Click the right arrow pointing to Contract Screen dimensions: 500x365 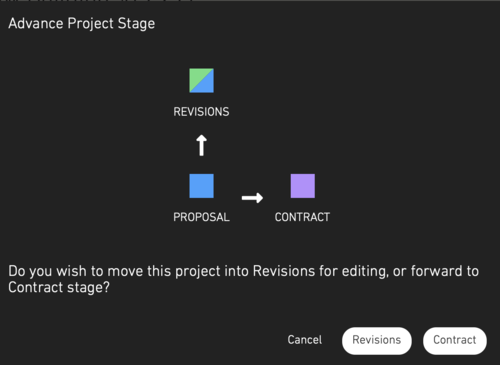click(252, 198)
